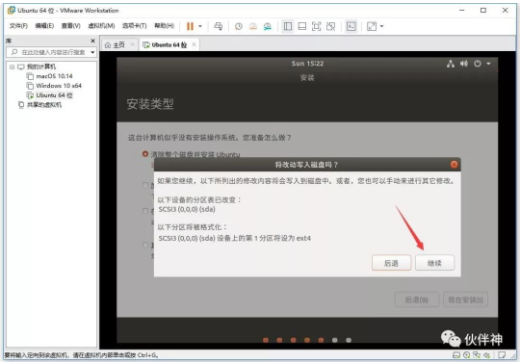Click the Ubuntu network status icon

pyautogui.click(x=451, y=64)
